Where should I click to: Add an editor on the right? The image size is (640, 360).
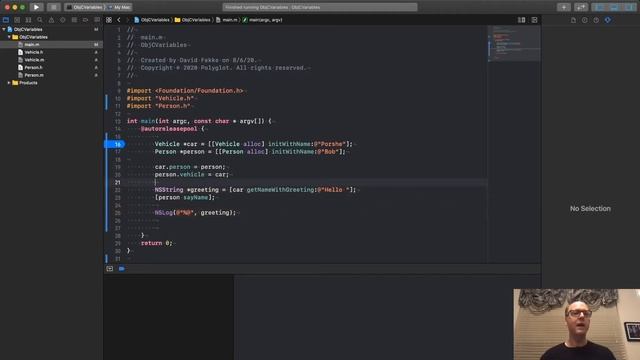(x=534, y=20)
